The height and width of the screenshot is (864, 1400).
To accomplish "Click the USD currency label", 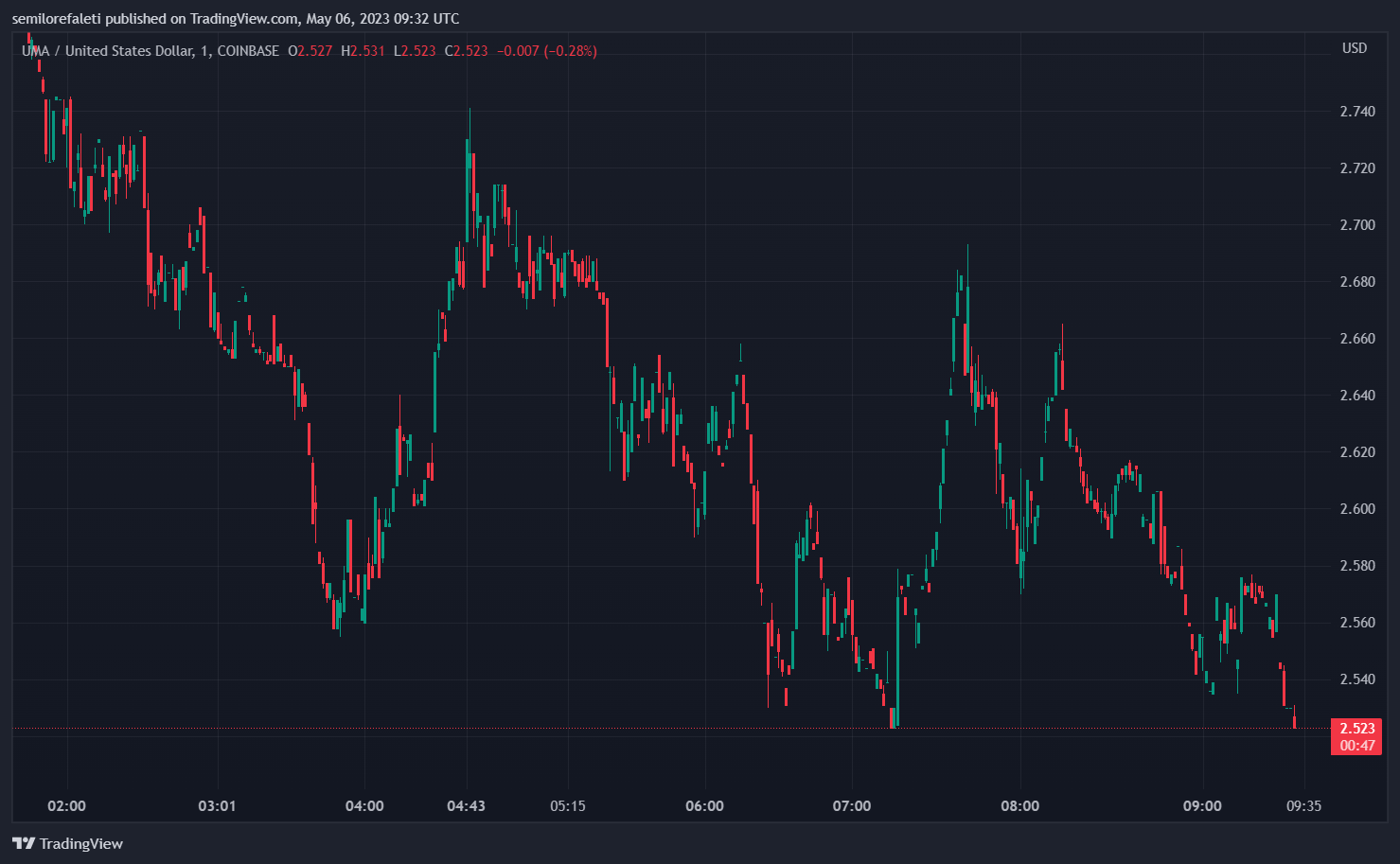I will pos(1354,48).
